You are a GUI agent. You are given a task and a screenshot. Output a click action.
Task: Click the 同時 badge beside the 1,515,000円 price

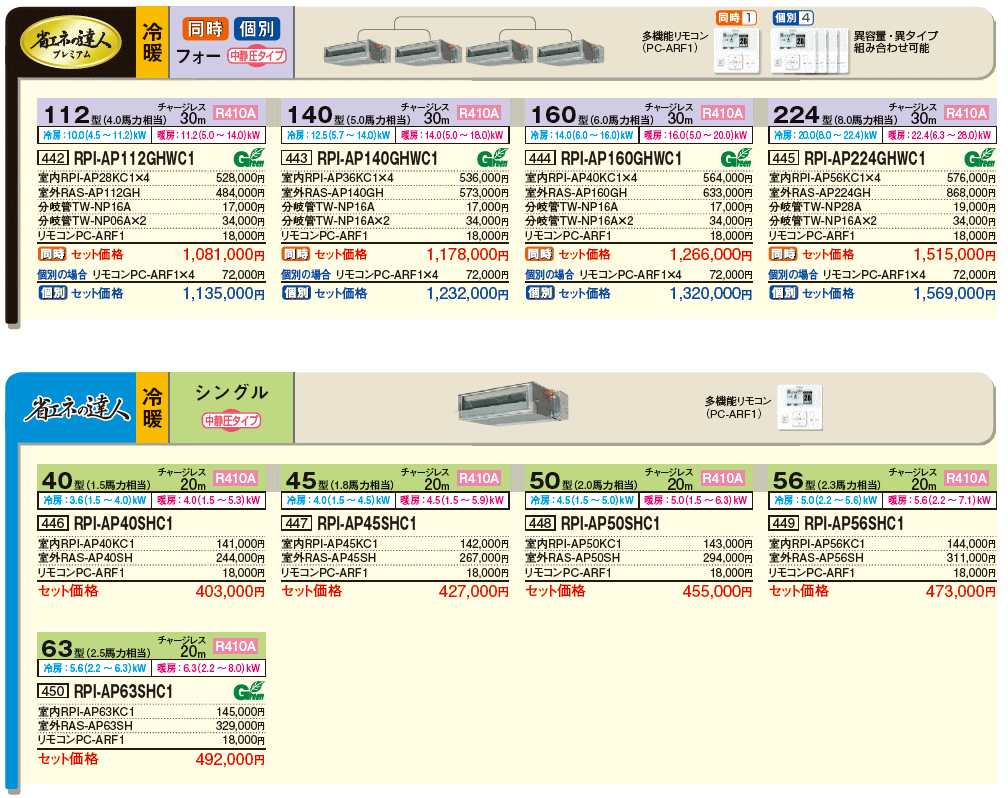tap(783, 254)
